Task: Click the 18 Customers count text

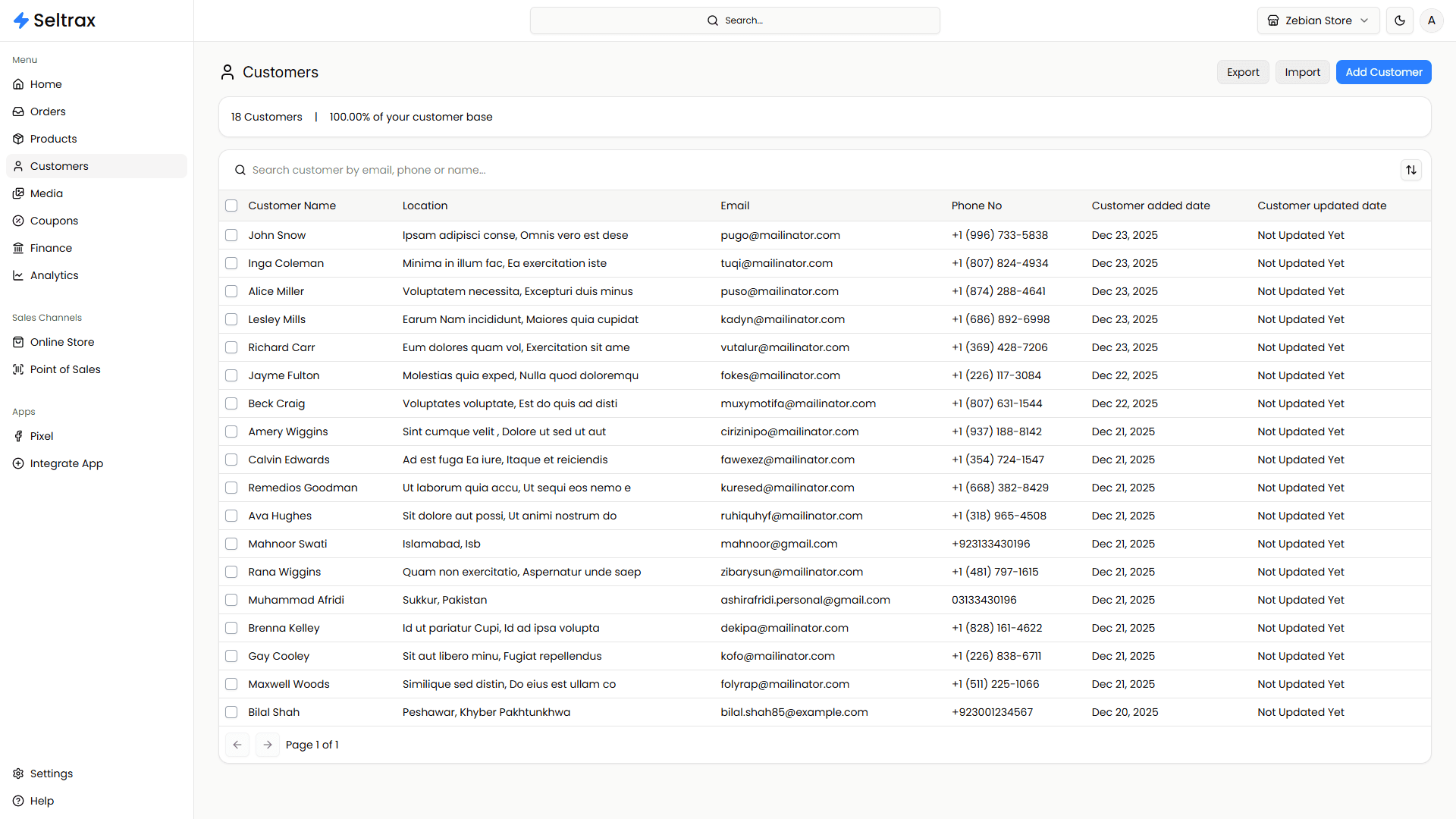Action: [x=266, y=117]
